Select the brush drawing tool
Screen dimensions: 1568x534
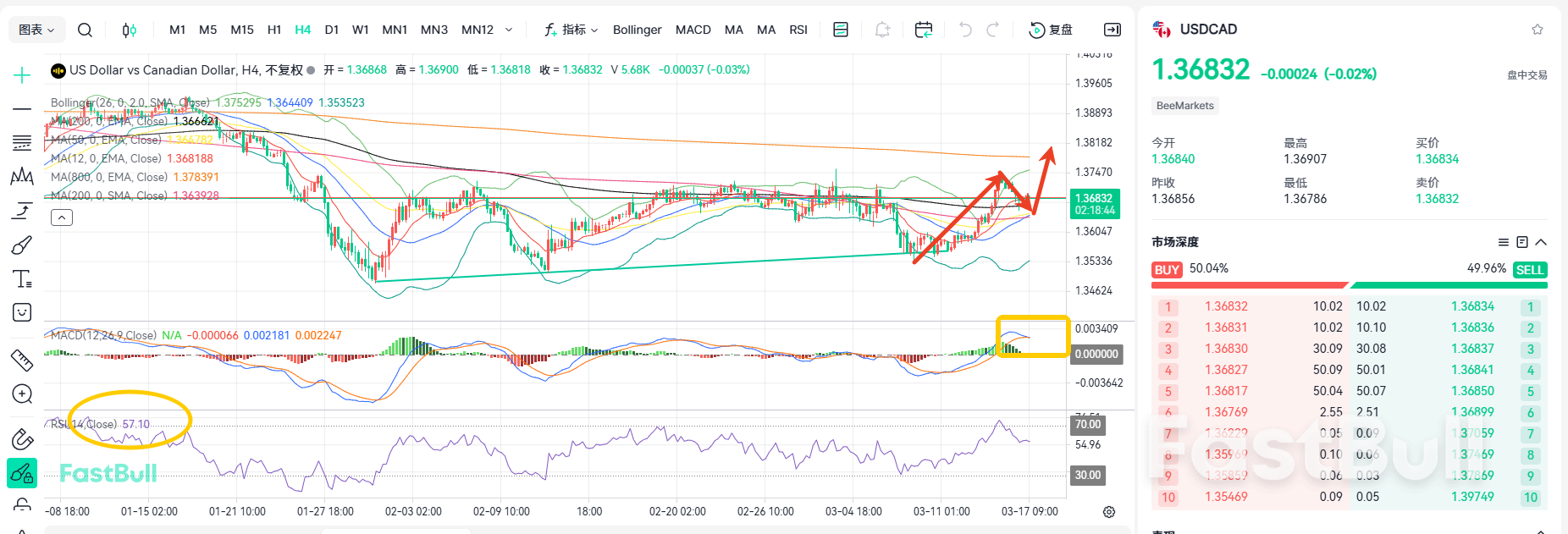click(22, 245)
